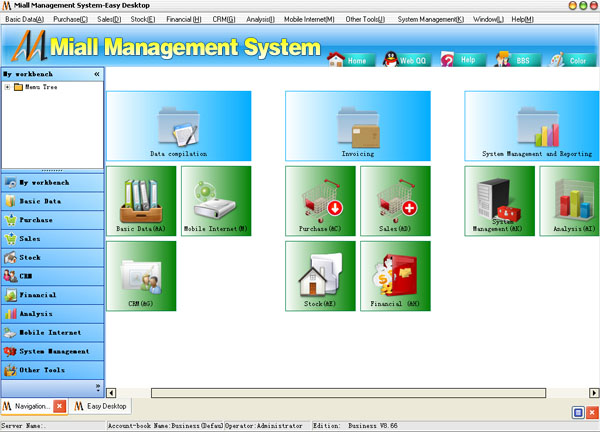This screenshot has height=432, width=600.
Task: Collapse the My workbench panel
Action: [x=97, y=74]
